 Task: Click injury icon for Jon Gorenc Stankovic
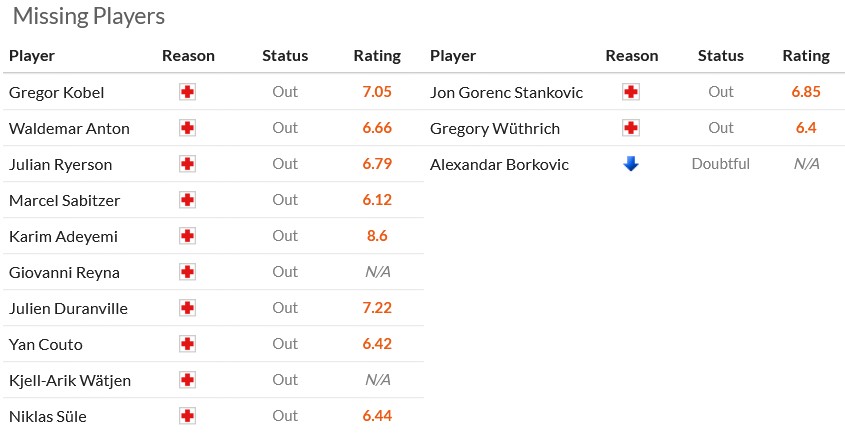(x=631, y=92)
